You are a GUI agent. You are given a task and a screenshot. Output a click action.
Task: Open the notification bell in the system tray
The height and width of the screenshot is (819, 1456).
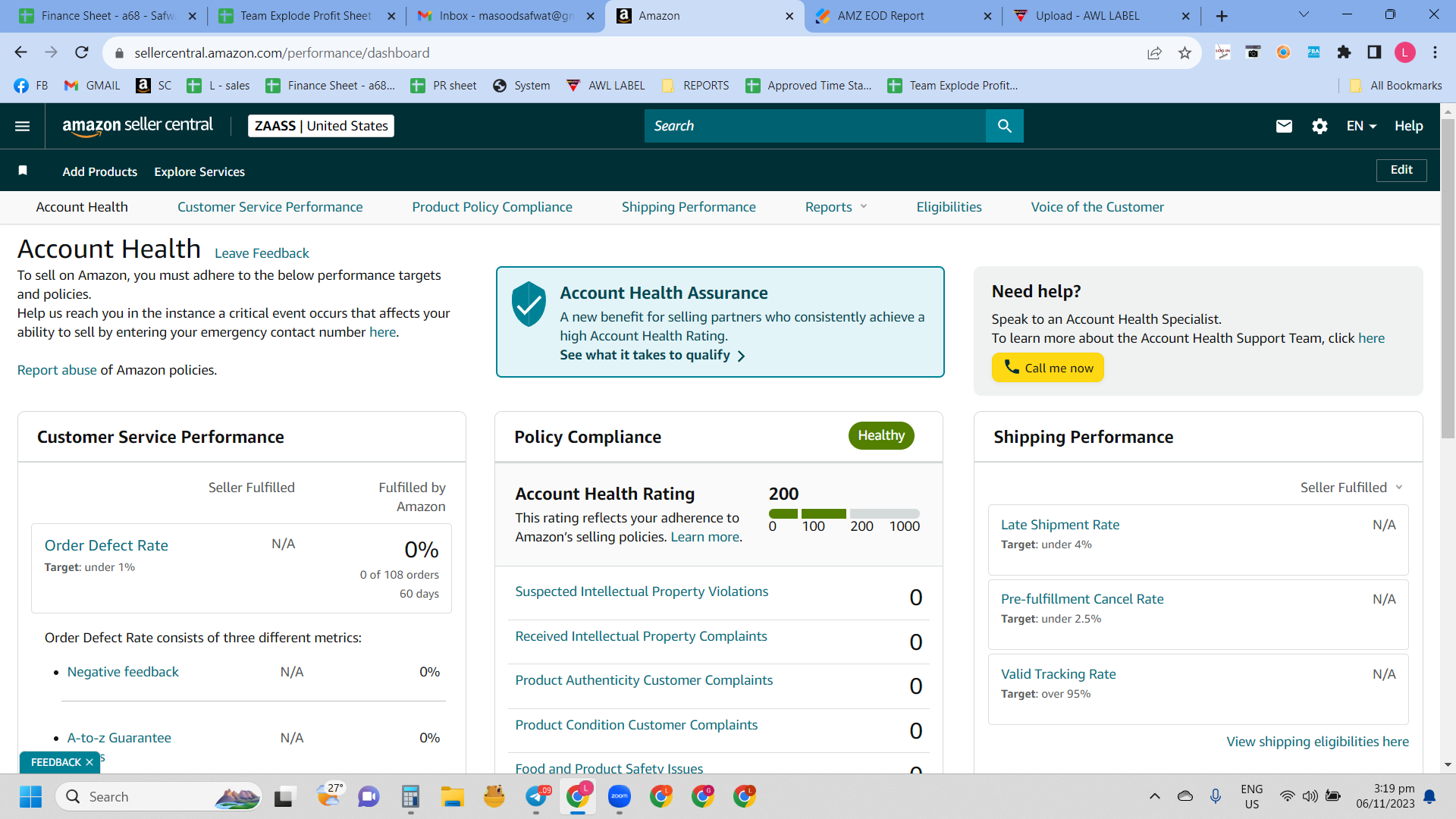[x=1429, y=796]
